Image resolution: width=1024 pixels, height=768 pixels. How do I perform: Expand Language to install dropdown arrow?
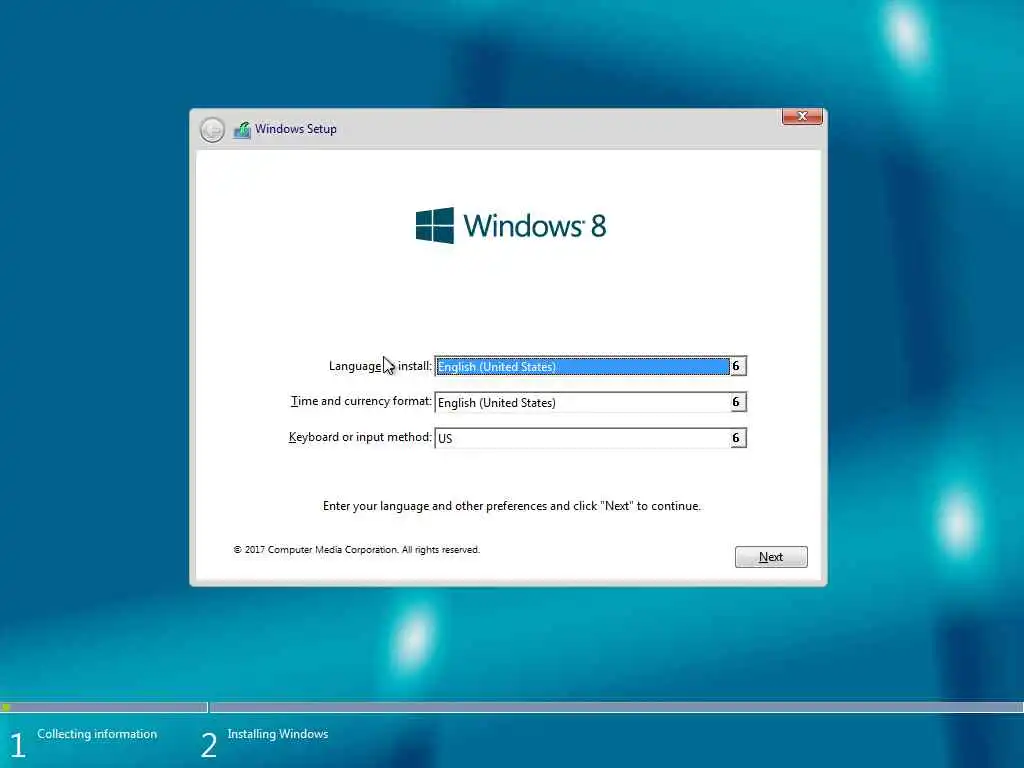click(x=737, y=366)
